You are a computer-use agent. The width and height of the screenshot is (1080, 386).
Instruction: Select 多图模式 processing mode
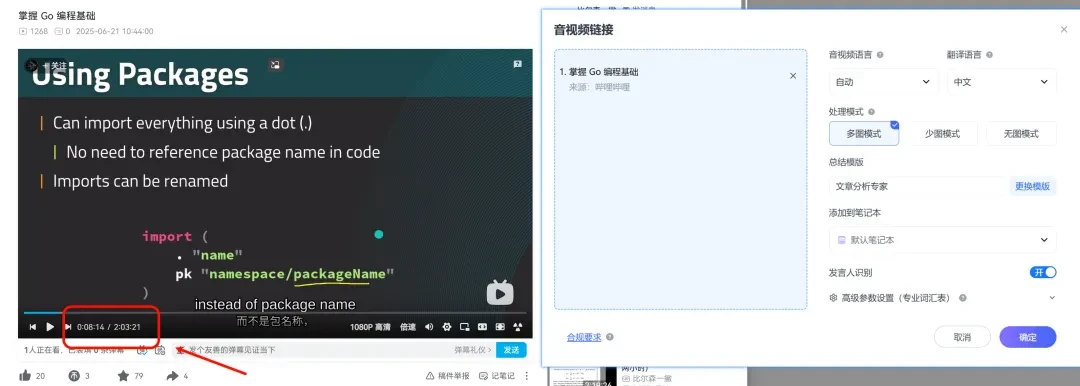[x=864, y=134]
